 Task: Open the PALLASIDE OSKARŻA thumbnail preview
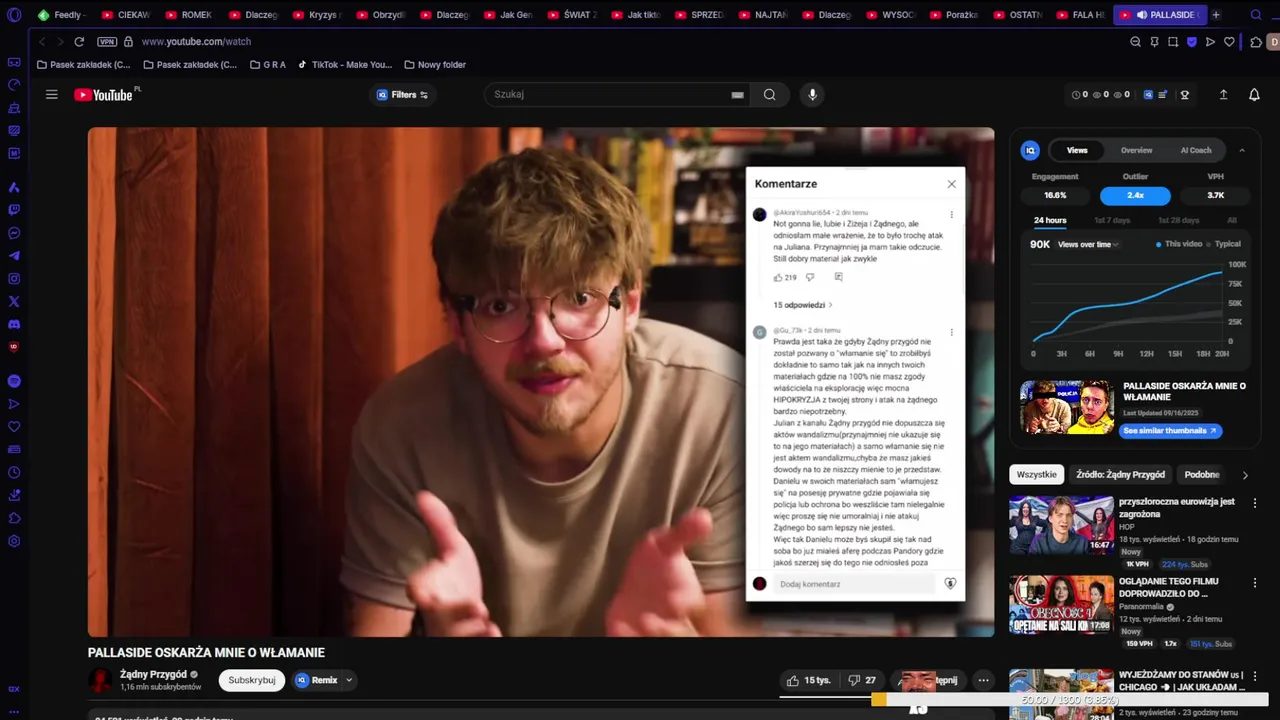coord(1067,407)
